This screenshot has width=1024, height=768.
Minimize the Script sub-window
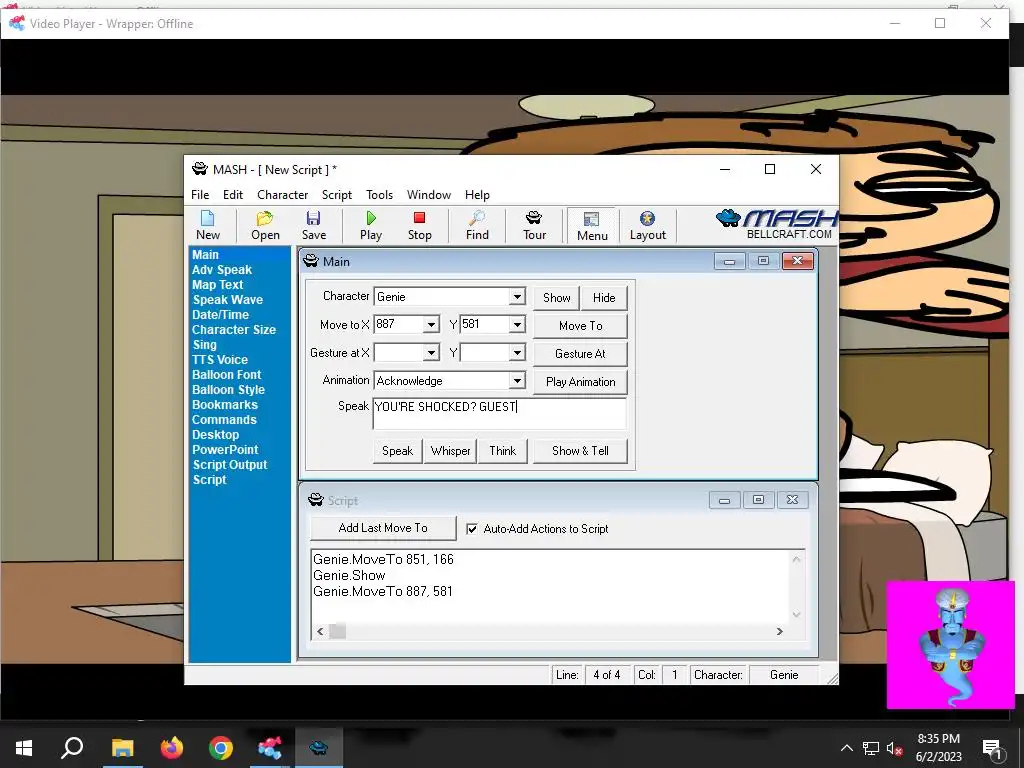coord(724,500)
